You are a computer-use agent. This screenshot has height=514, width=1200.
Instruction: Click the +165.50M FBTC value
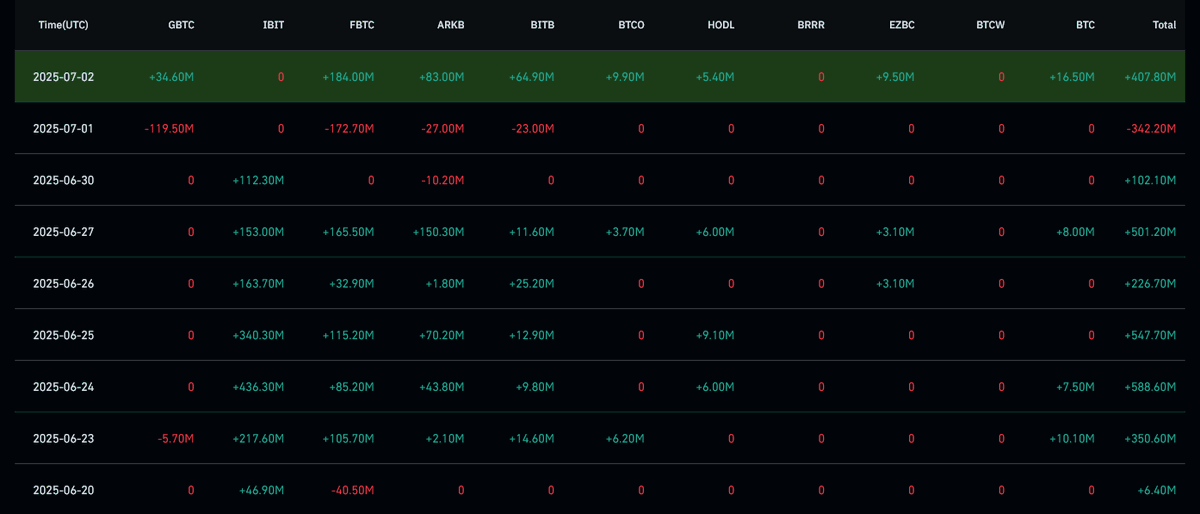coord(348,232)
